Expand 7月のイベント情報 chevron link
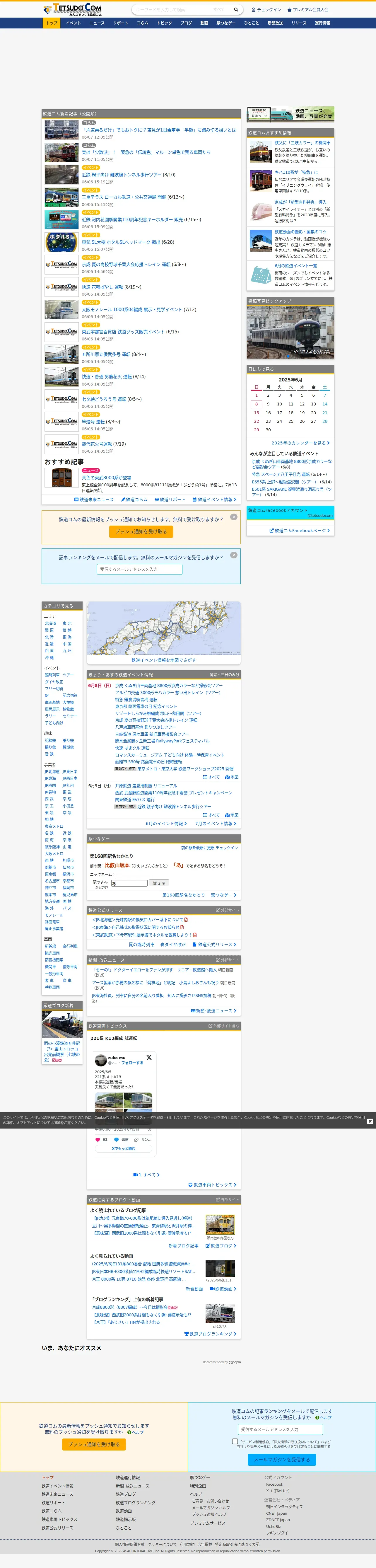The height and width of the screenshot is (1568, 376). [216, 824]
